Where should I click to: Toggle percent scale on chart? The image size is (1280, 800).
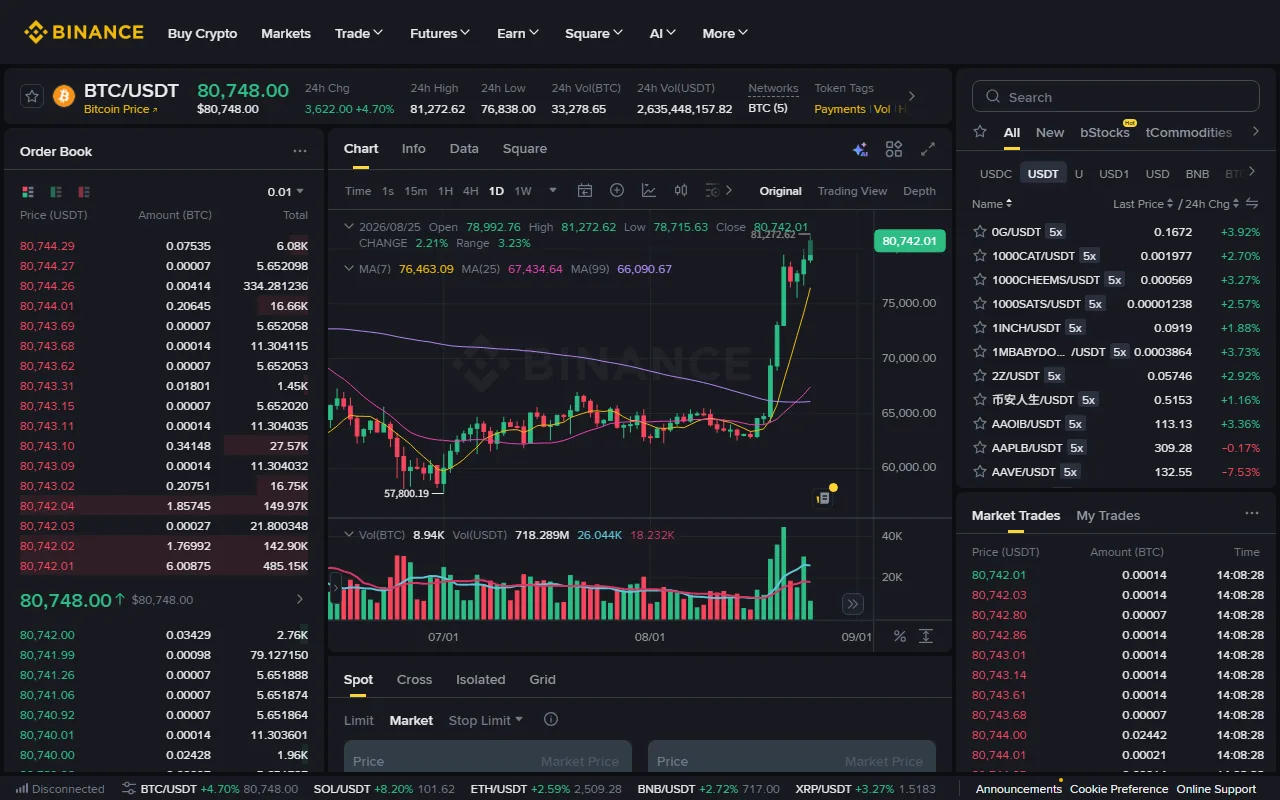[x=899, y=636]
